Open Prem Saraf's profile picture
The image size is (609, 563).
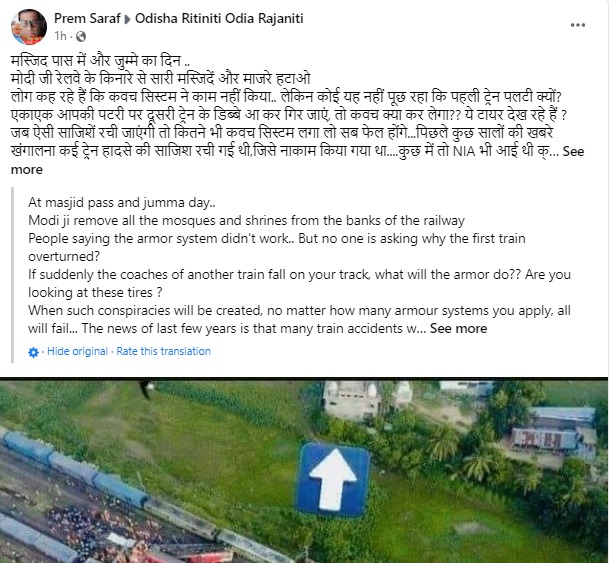click(x=29, y=27)
